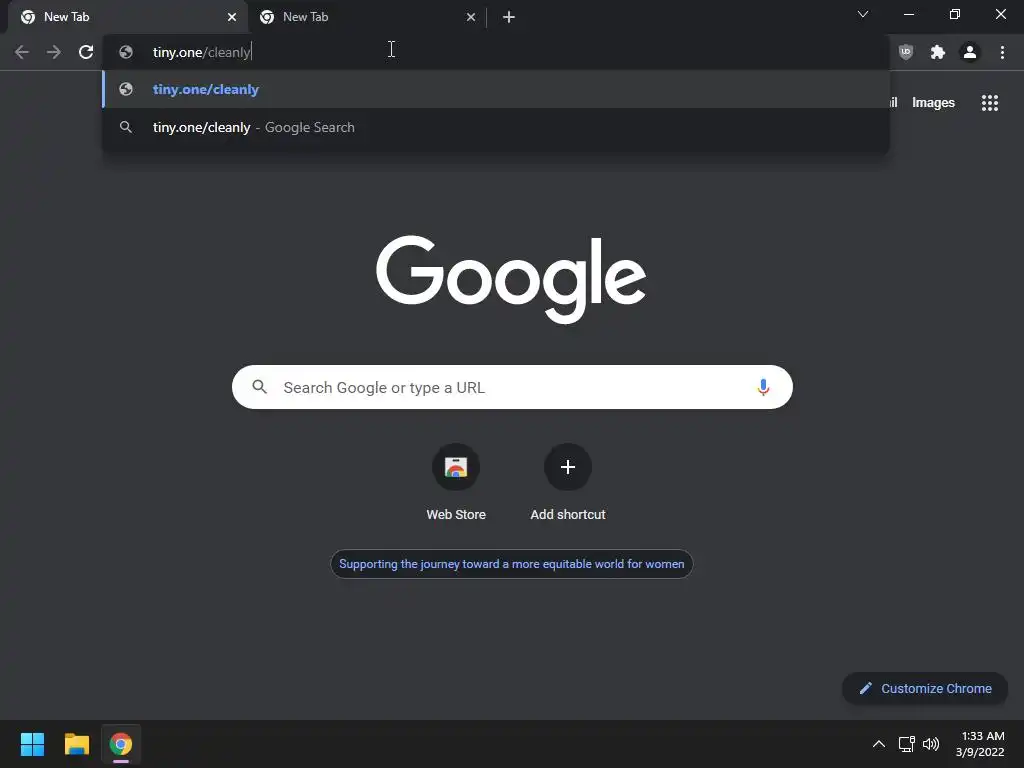Open the uBlock Origin extension icon

(x=905, y=52)
